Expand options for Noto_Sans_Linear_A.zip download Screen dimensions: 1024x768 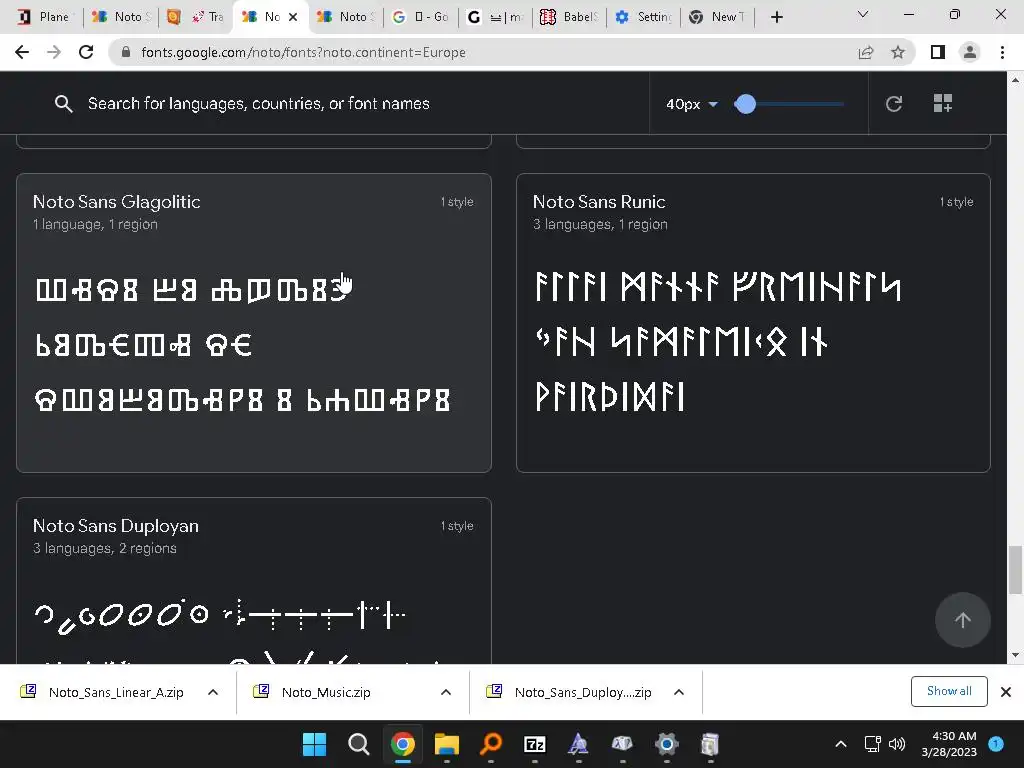[x=213, y=692]
